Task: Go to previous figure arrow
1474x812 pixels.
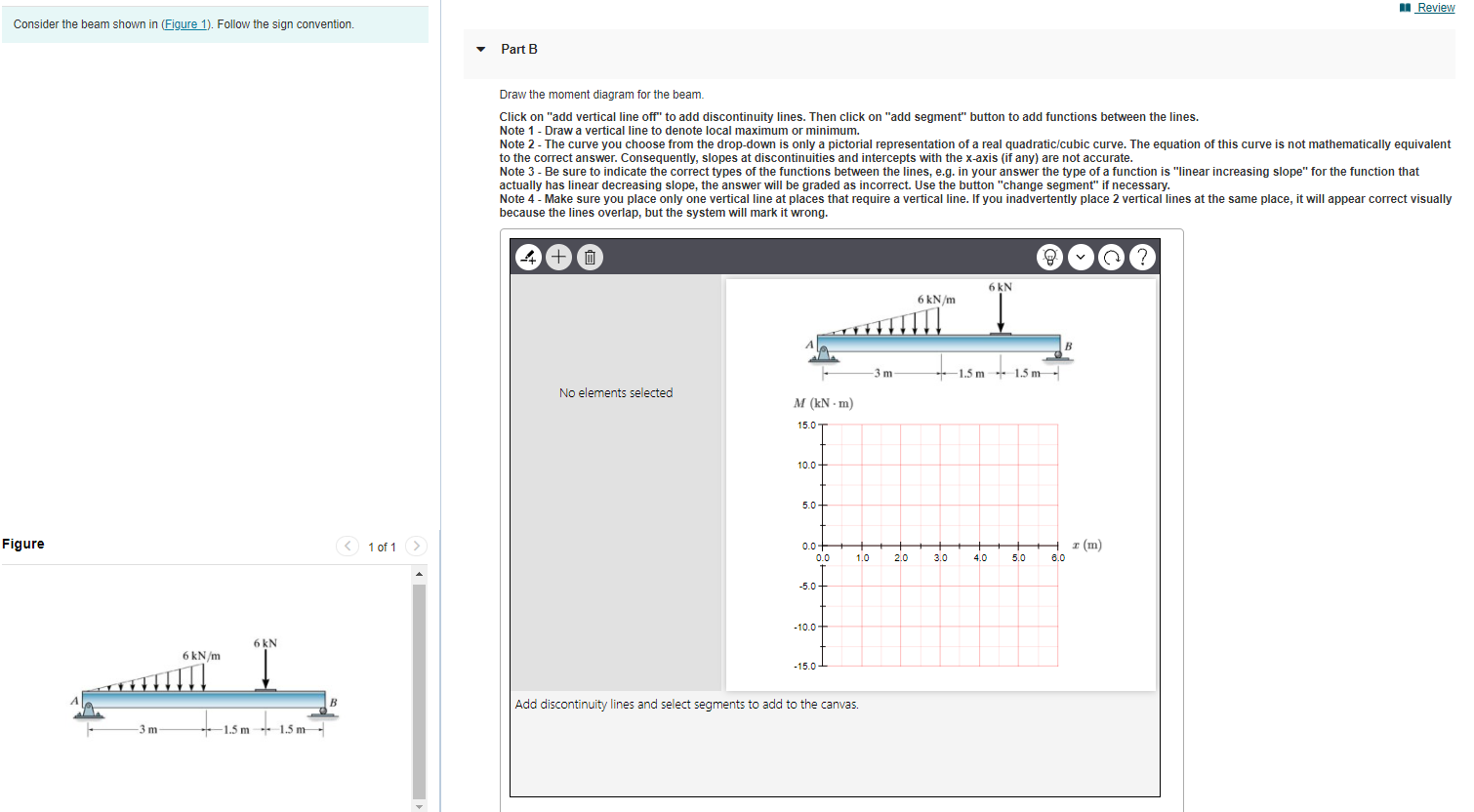Action: tap(348, 546)
